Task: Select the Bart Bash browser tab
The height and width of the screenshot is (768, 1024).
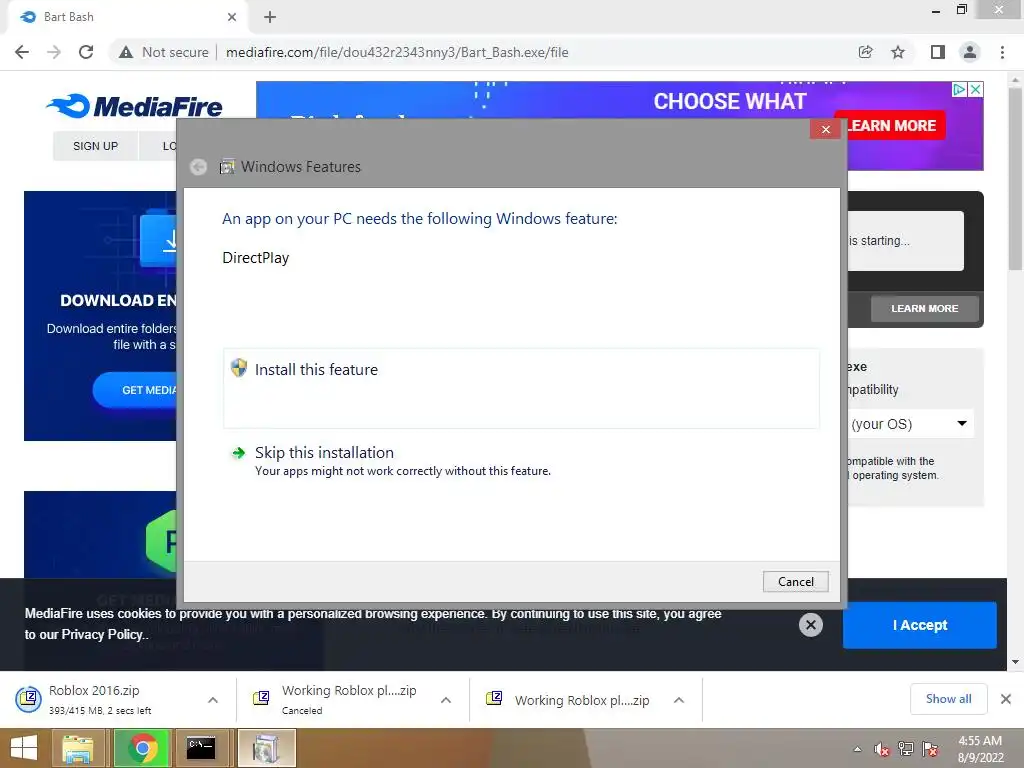Action: click(x=127, y=17)
